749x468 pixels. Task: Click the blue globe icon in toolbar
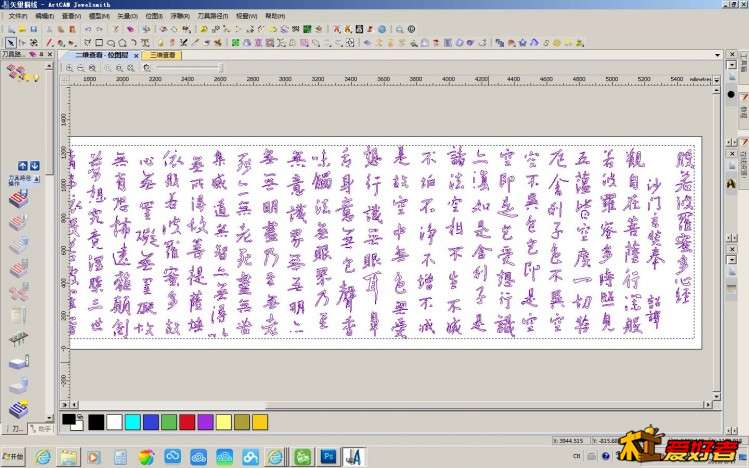(382, 29)
